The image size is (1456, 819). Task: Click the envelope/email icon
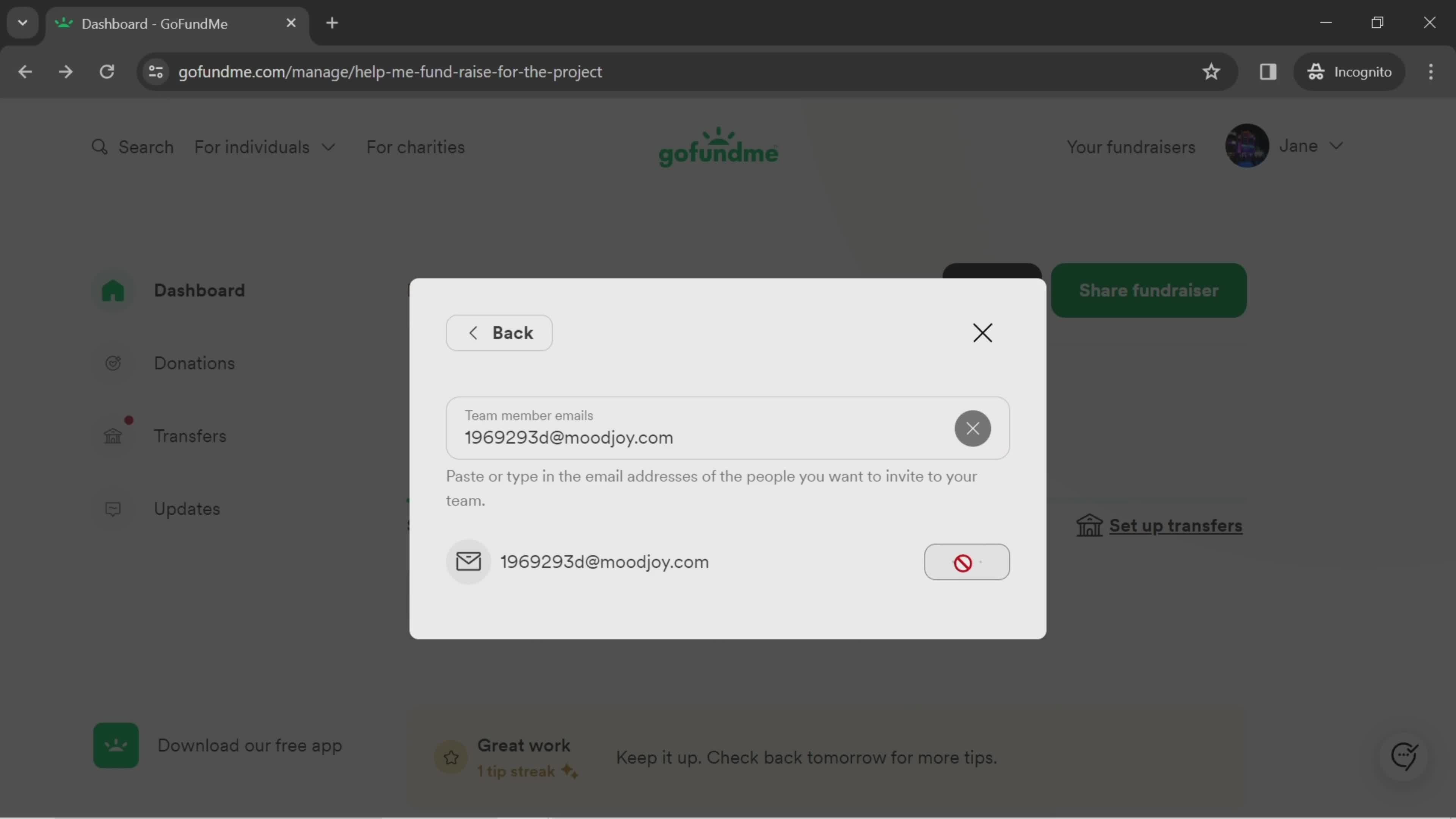click(x=467, y=561)
